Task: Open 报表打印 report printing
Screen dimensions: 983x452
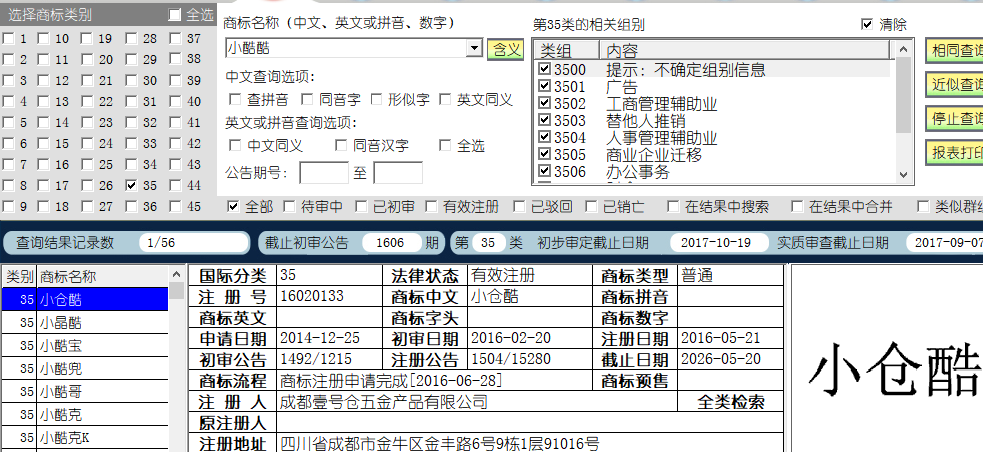Action: pyautogui.click(x=954, y=153)
